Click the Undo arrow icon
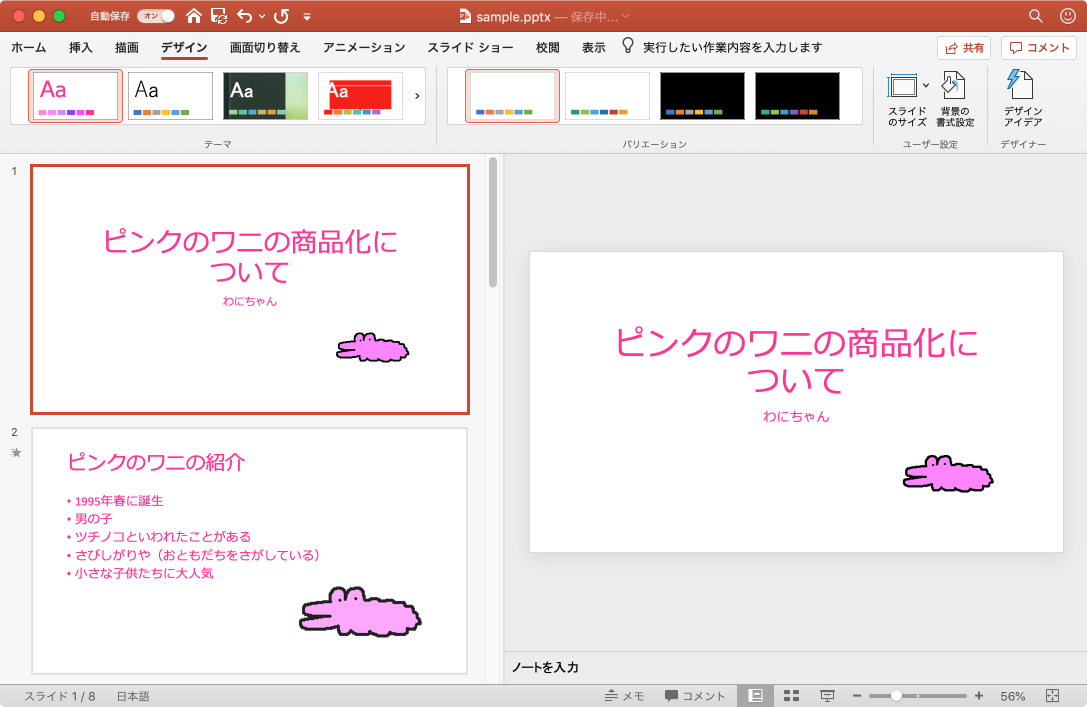Image resolution: width=1087 pixels, height=707 pixels. (244, 16)
